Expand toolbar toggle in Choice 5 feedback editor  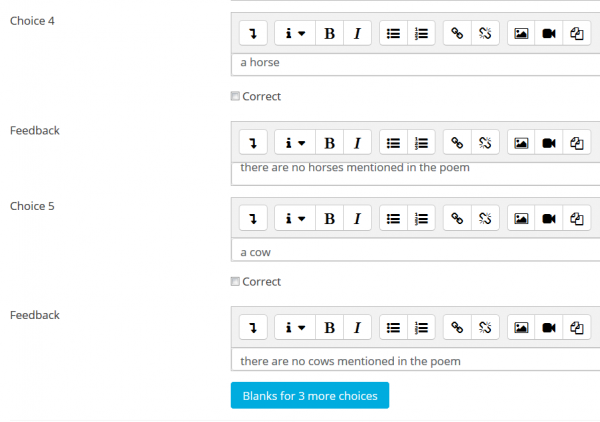(253, 327)
